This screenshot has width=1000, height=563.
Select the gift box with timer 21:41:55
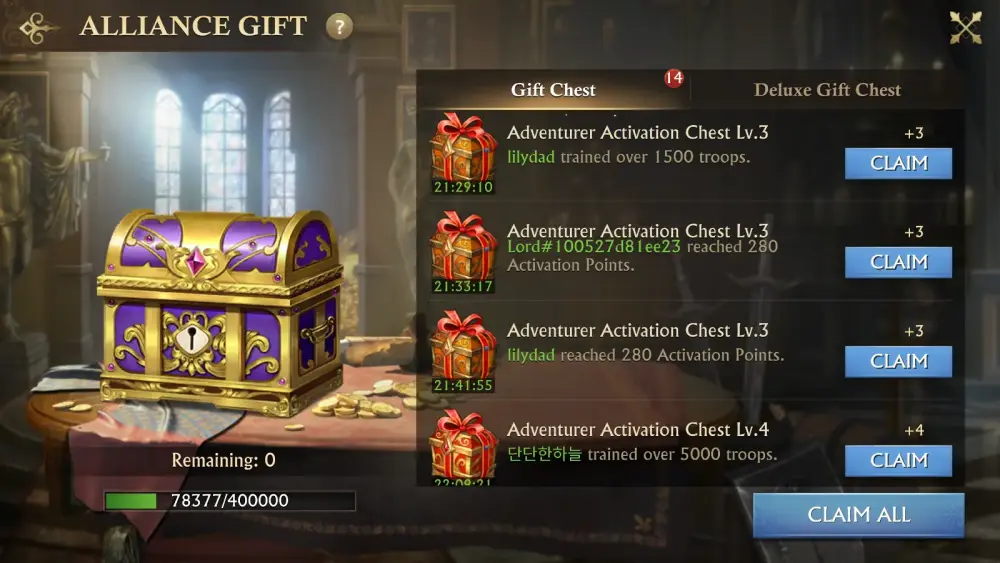[x=463, y=351]
